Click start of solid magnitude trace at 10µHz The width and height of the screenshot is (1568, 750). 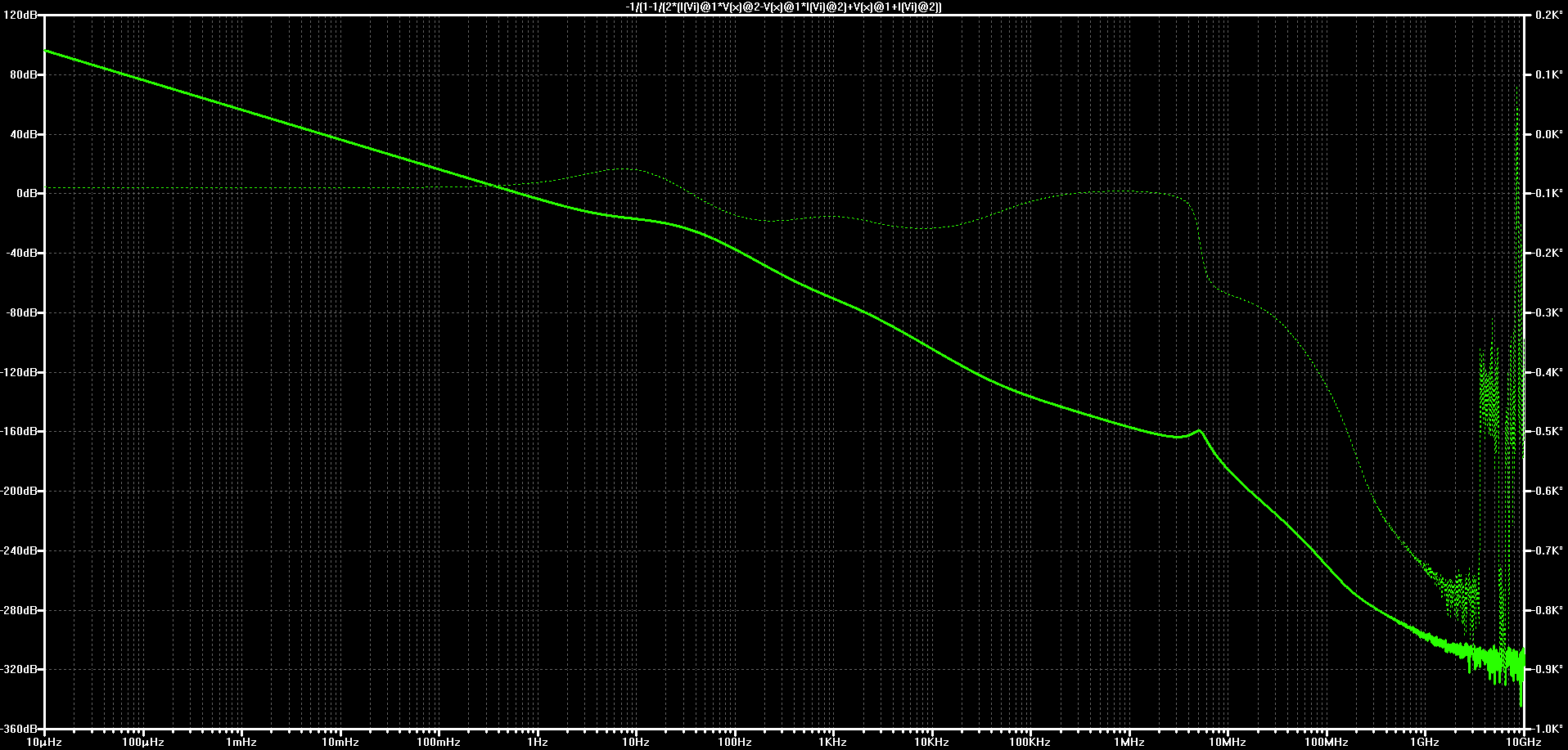click(x=47, y=51)
